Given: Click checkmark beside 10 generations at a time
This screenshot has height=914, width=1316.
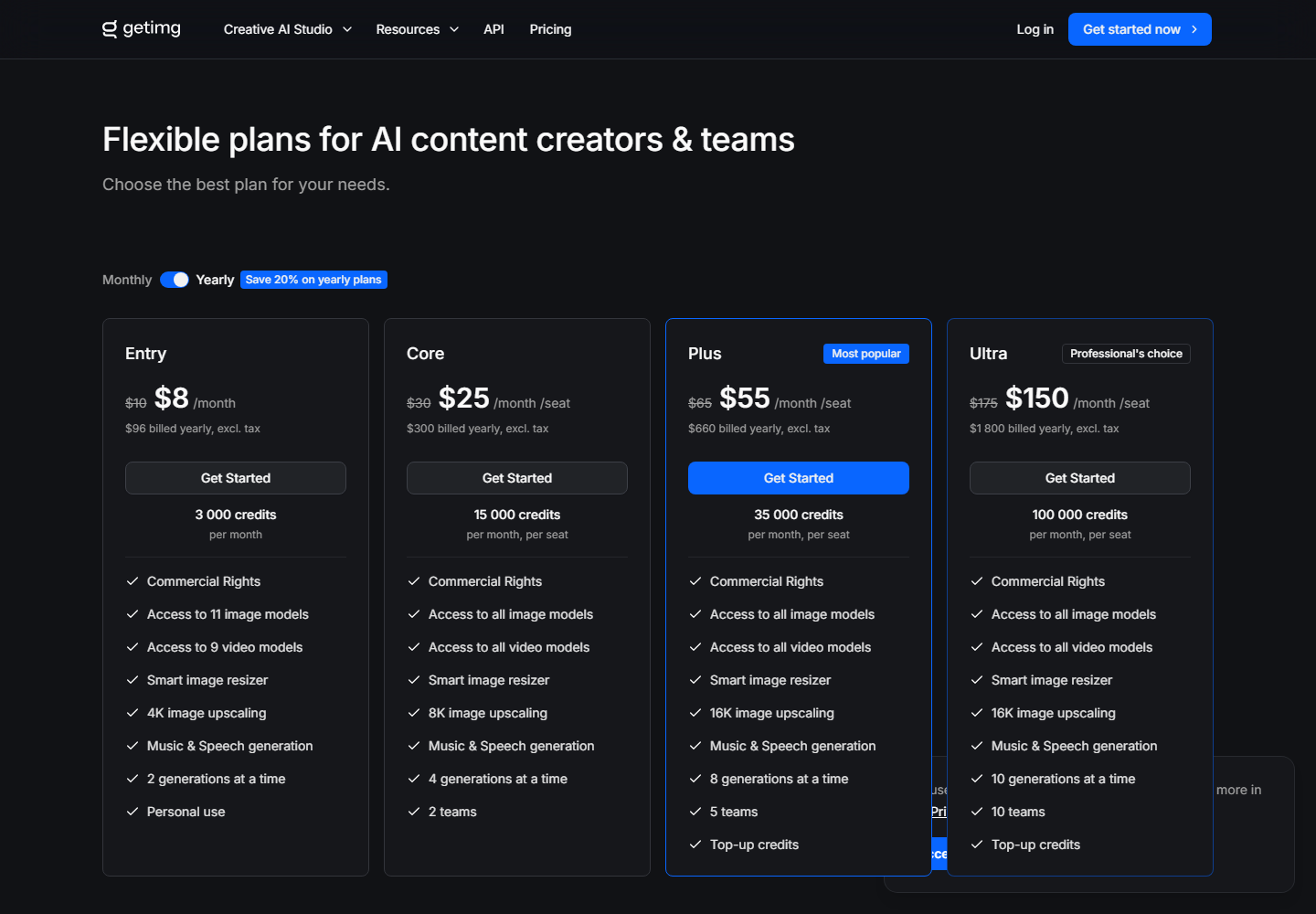Looking at the screenshot, I should [977, 779].
